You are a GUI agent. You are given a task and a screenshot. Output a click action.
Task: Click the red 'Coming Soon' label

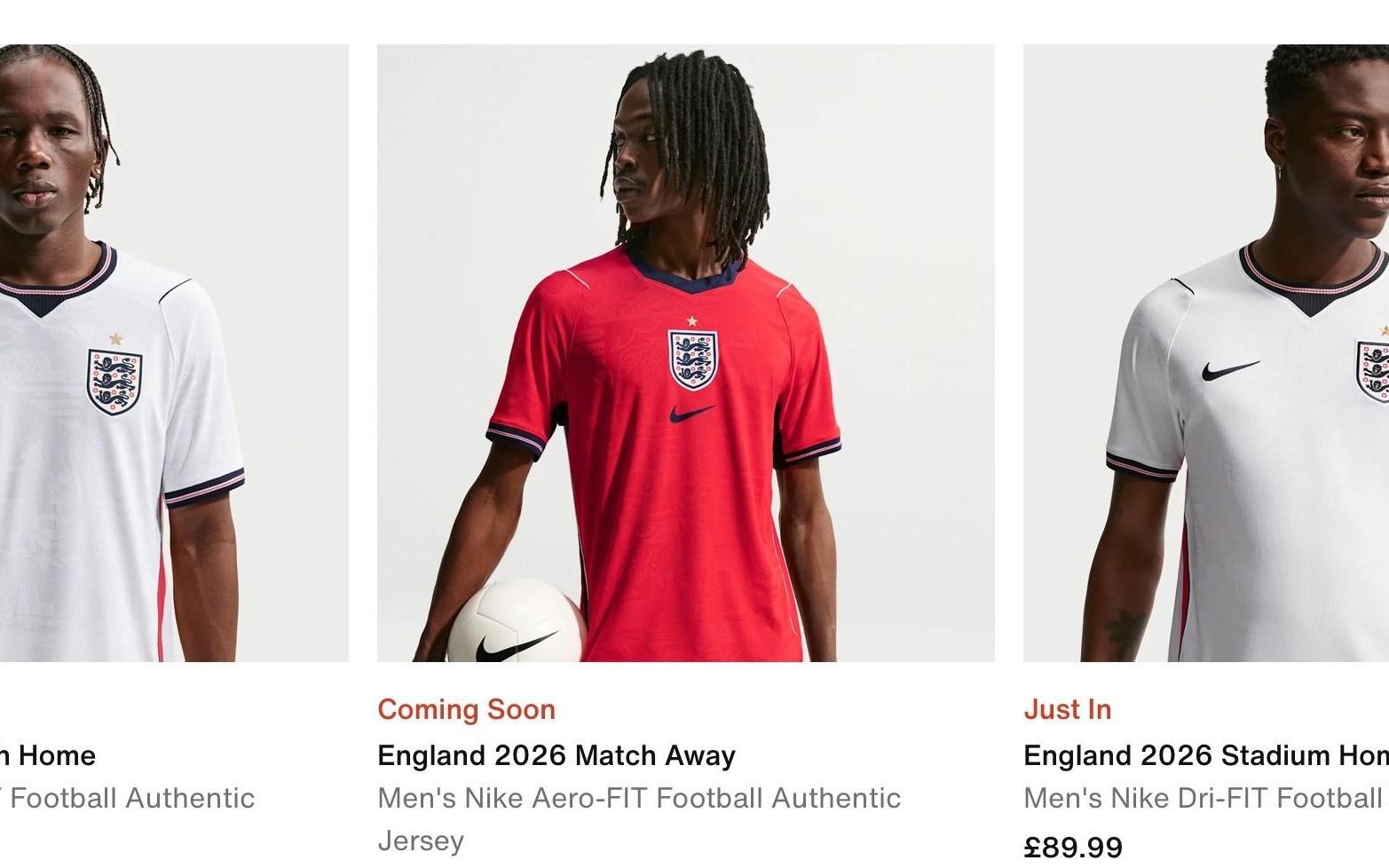pos(466,709)
